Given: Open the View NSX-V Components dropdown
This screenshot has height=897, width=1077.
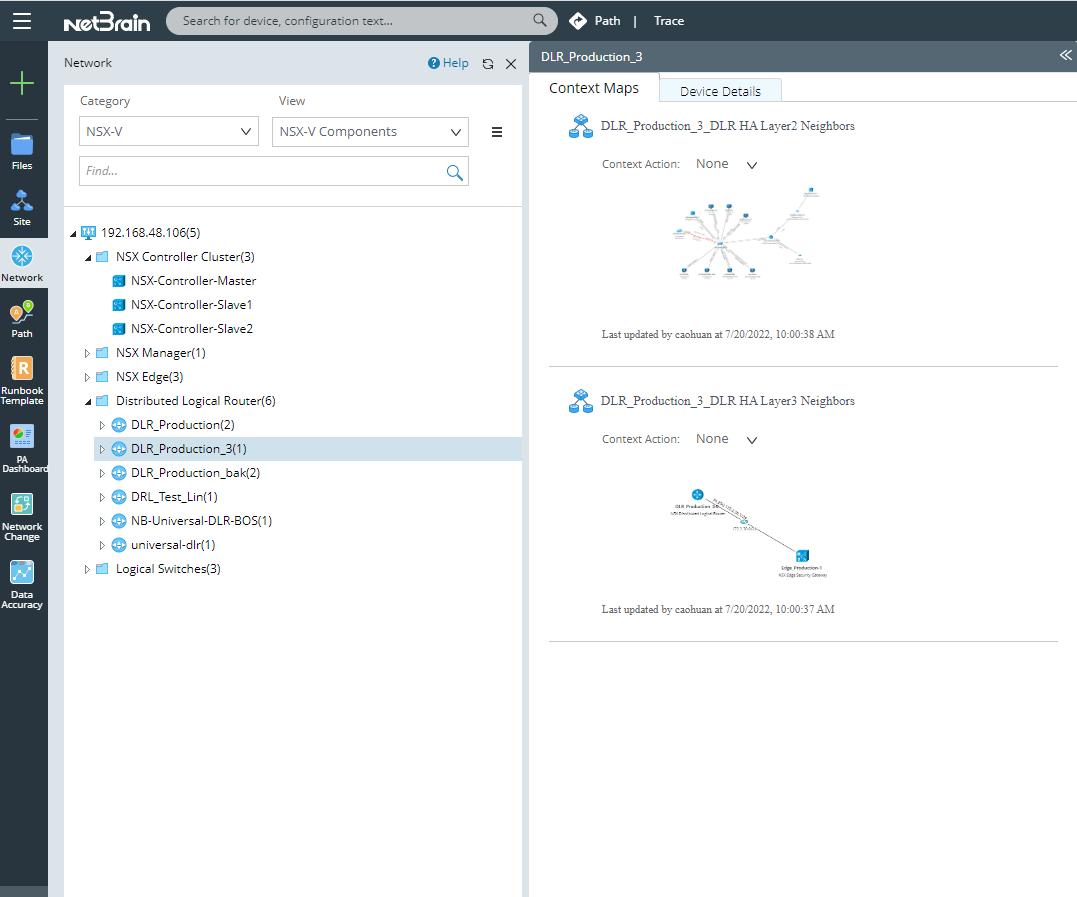Looking at the screenshot, I should (370, 132).
